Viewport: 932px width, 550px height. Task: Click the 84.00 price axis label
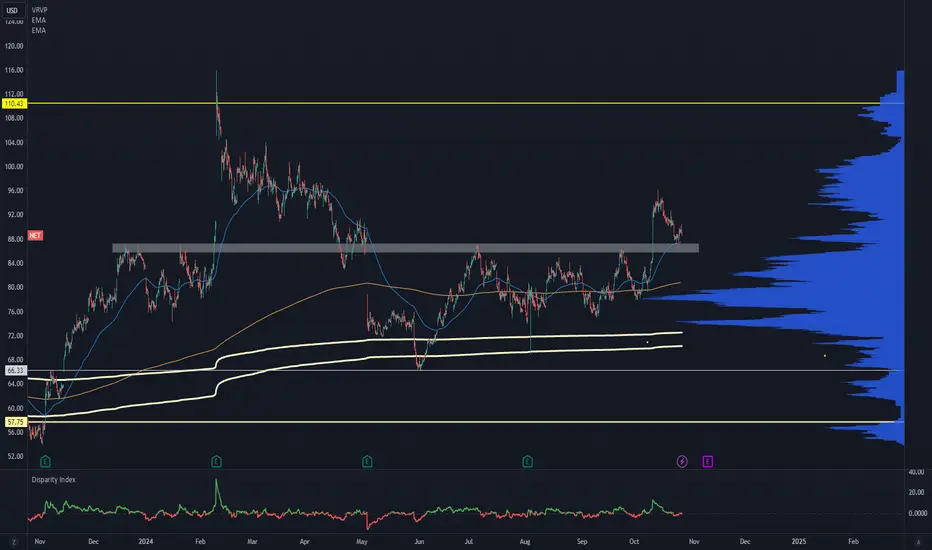pyautogui.click(x=14, y=263)
